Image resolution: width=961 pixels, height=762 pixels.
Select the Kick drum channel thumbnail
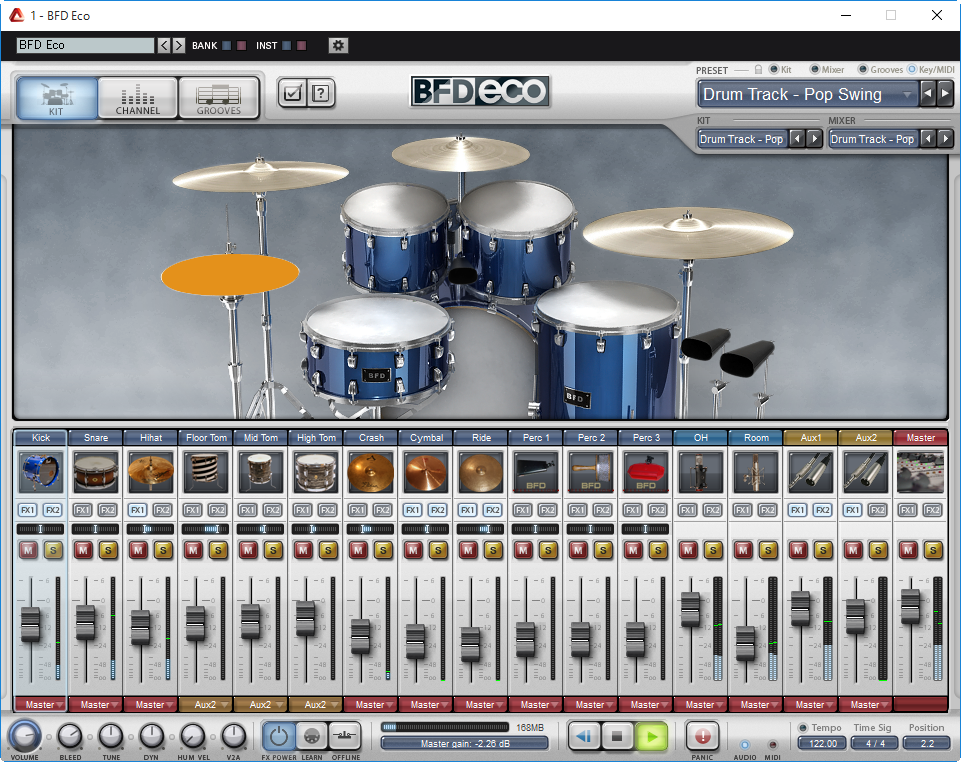pos(40,471)
